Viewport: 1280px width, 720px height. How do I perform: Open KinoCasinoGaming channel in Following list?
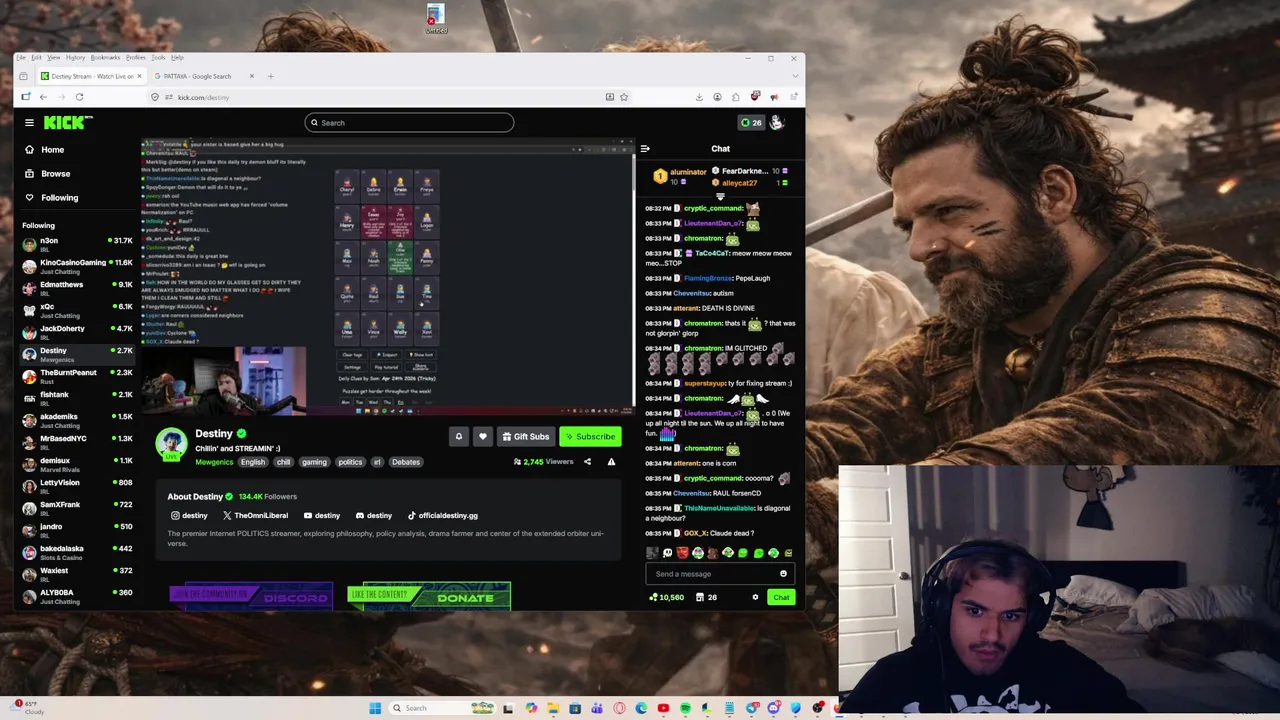[x=77, y=266]
